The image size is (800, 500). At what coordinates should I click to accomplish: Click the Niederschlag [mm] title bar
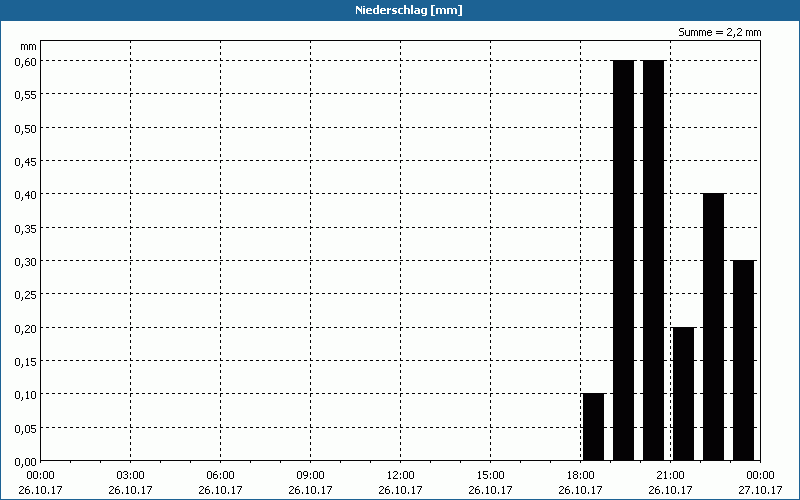click(400, 10)
